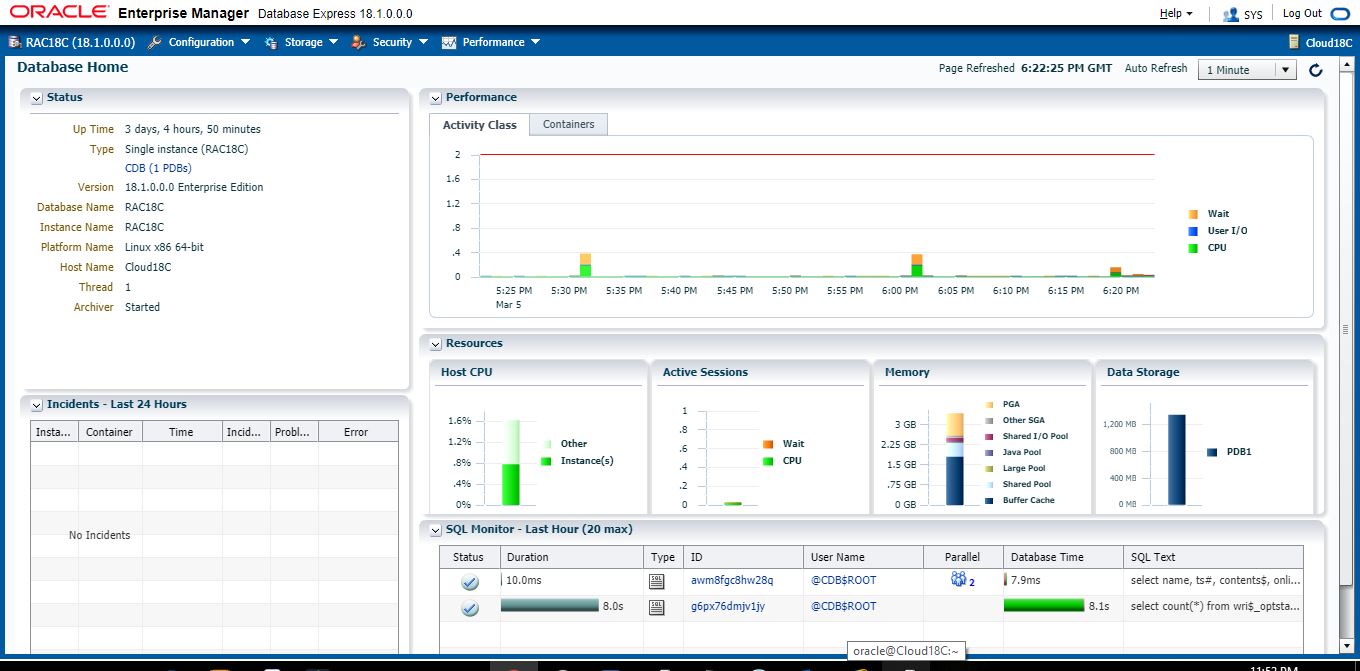Click the Security user icon
The image size is (1360, 671).
click(x=358, y=42)
